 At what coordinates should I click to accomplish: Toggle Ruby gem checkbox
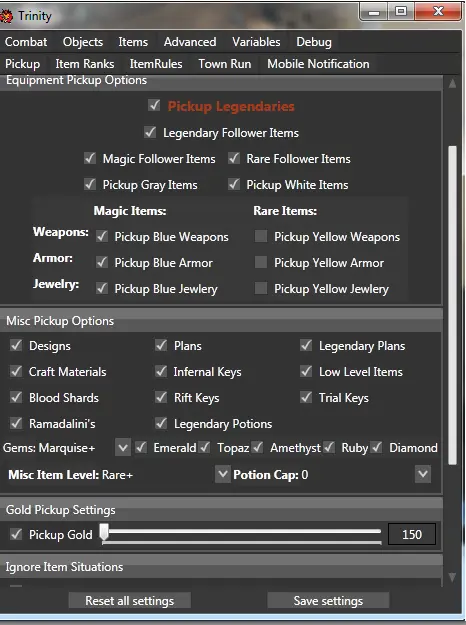[329, 448]
